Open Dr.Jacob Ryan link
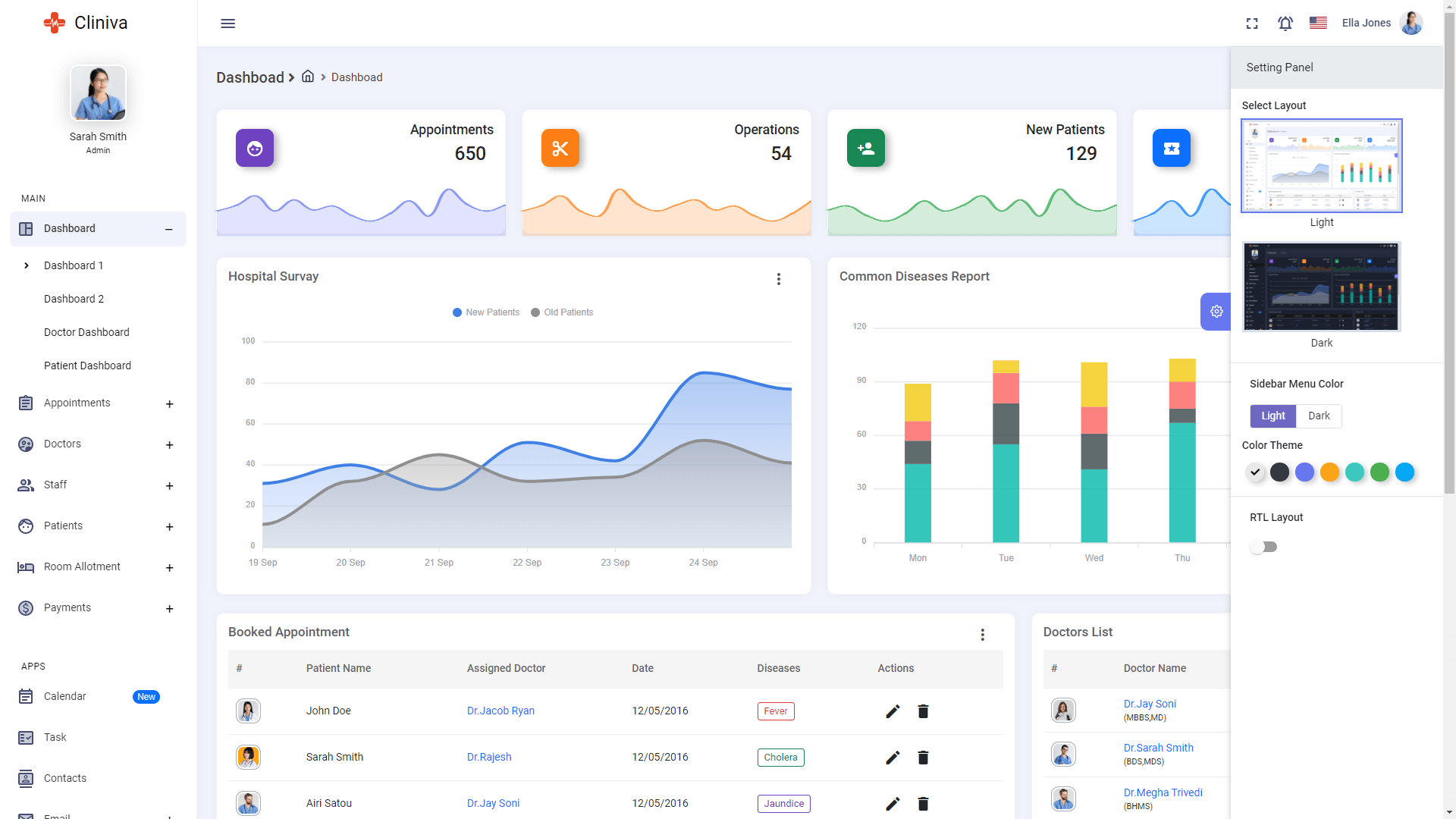This screenshot has height=819, width=1456. 500,711
